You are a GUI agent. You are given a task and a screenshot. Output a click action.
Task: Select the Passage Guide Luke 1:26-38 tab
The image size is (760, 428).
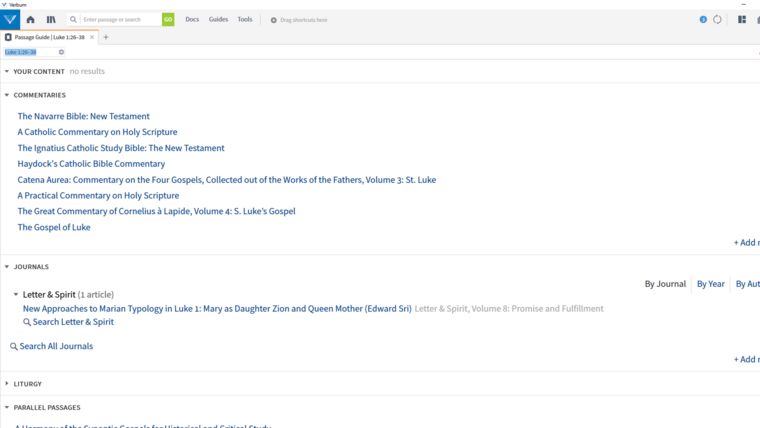49,37
